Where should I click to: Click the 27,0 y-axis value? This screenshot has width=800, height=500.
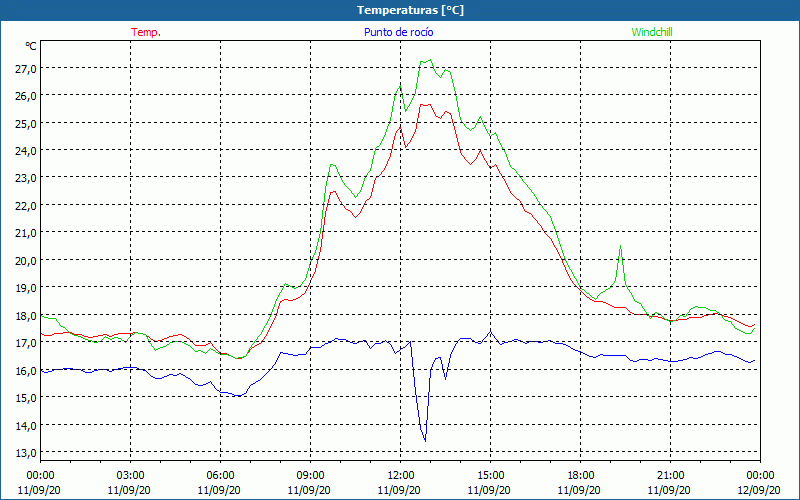(26, 68)
